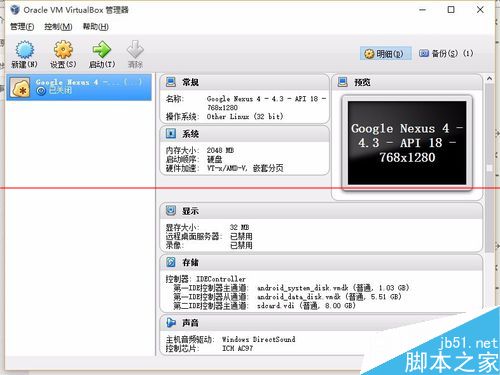Select the Google Nexus 4 VM entry

click(x=79, y=87)
